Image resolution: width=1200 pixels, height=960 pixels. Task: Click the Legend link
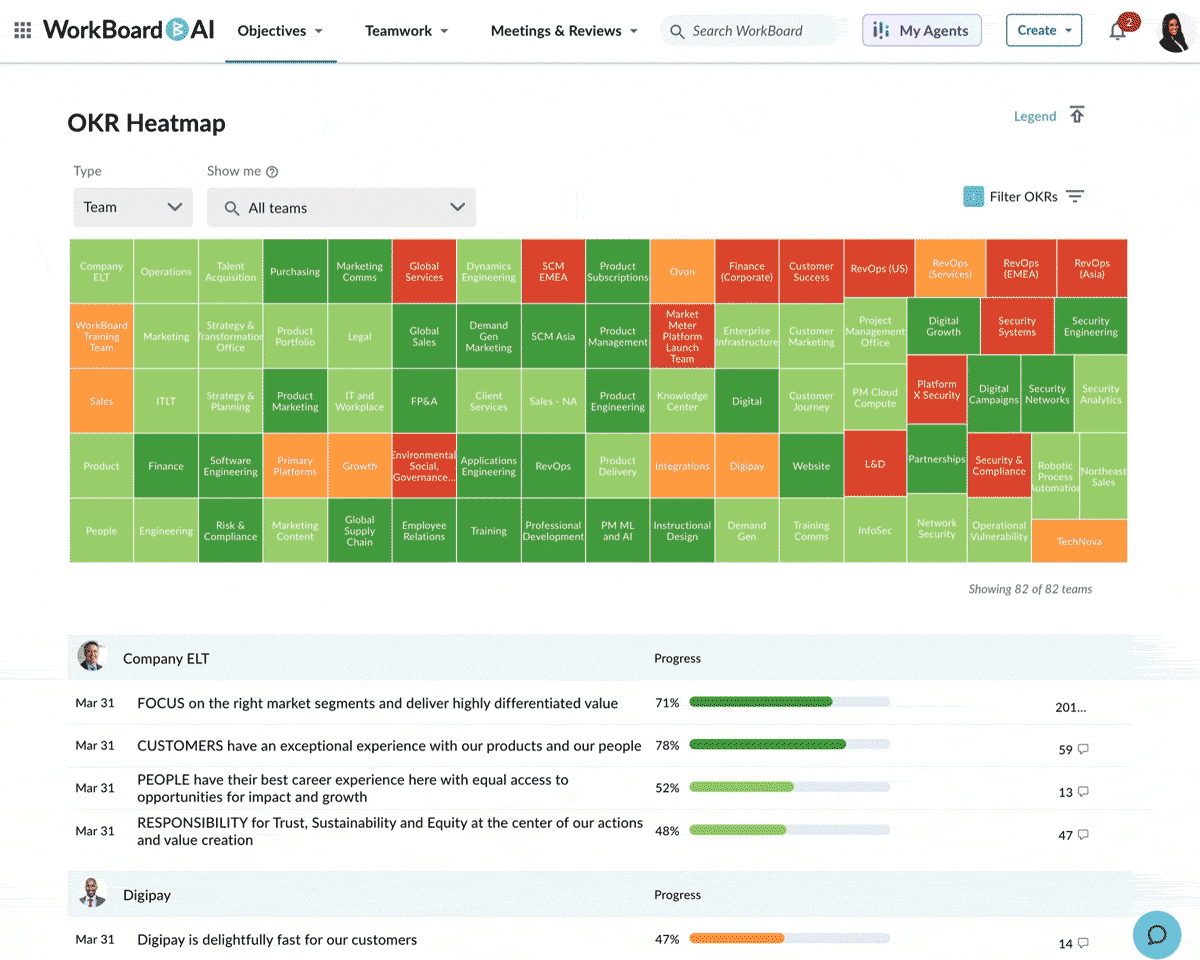(1035, 116)
